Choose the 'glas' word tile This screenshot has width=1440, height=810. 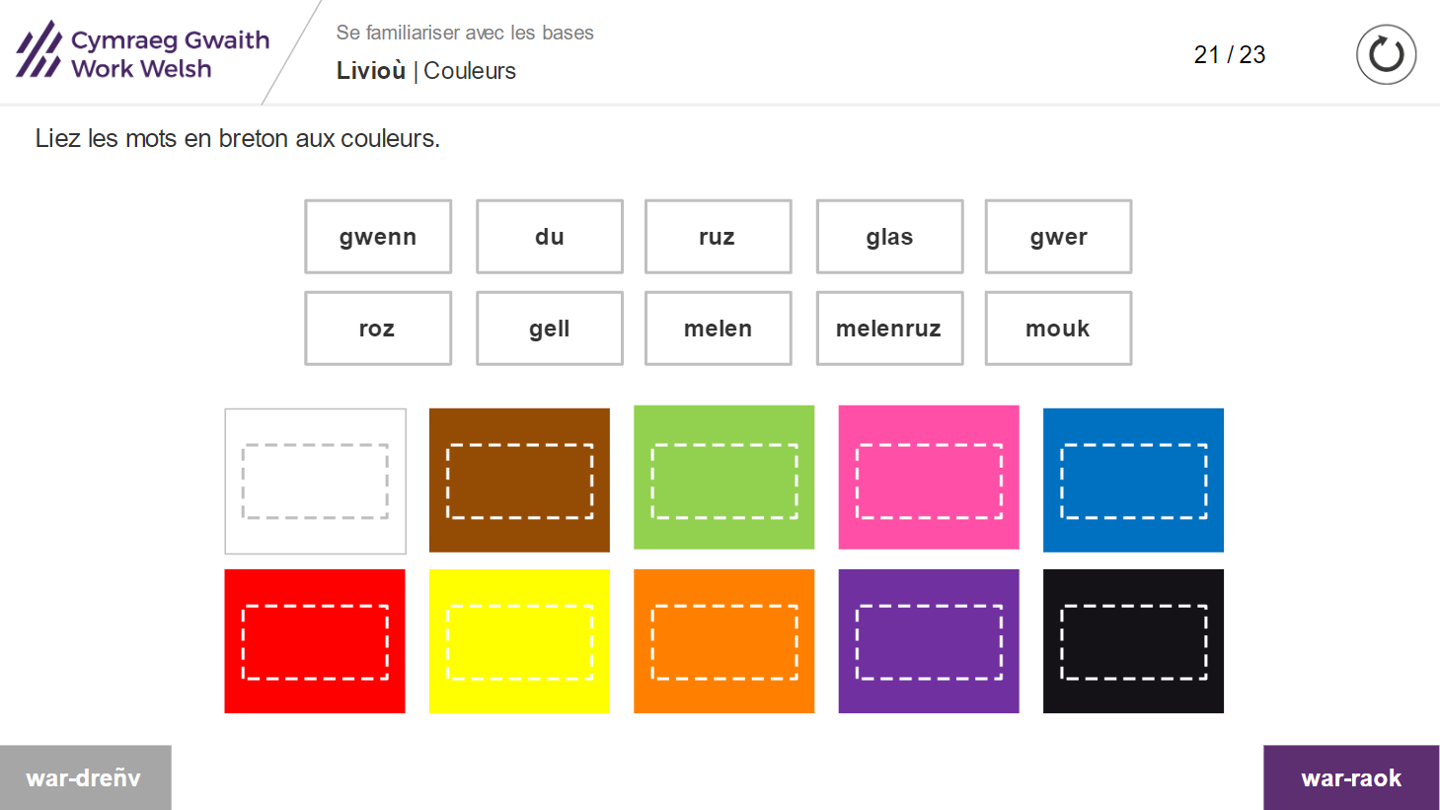[x=889, y=237]
